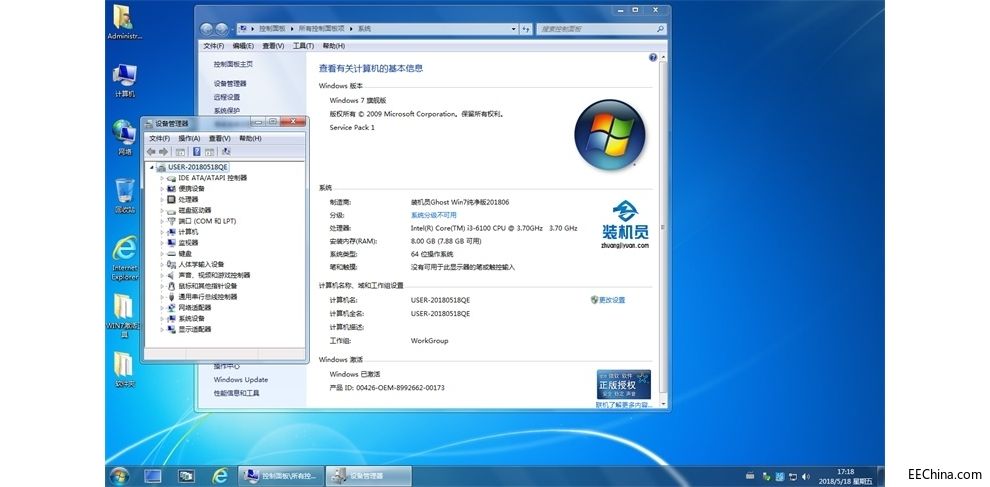Expand the 系统设备 node
This screenshot has height=487, width=990.
coord(162,318)
